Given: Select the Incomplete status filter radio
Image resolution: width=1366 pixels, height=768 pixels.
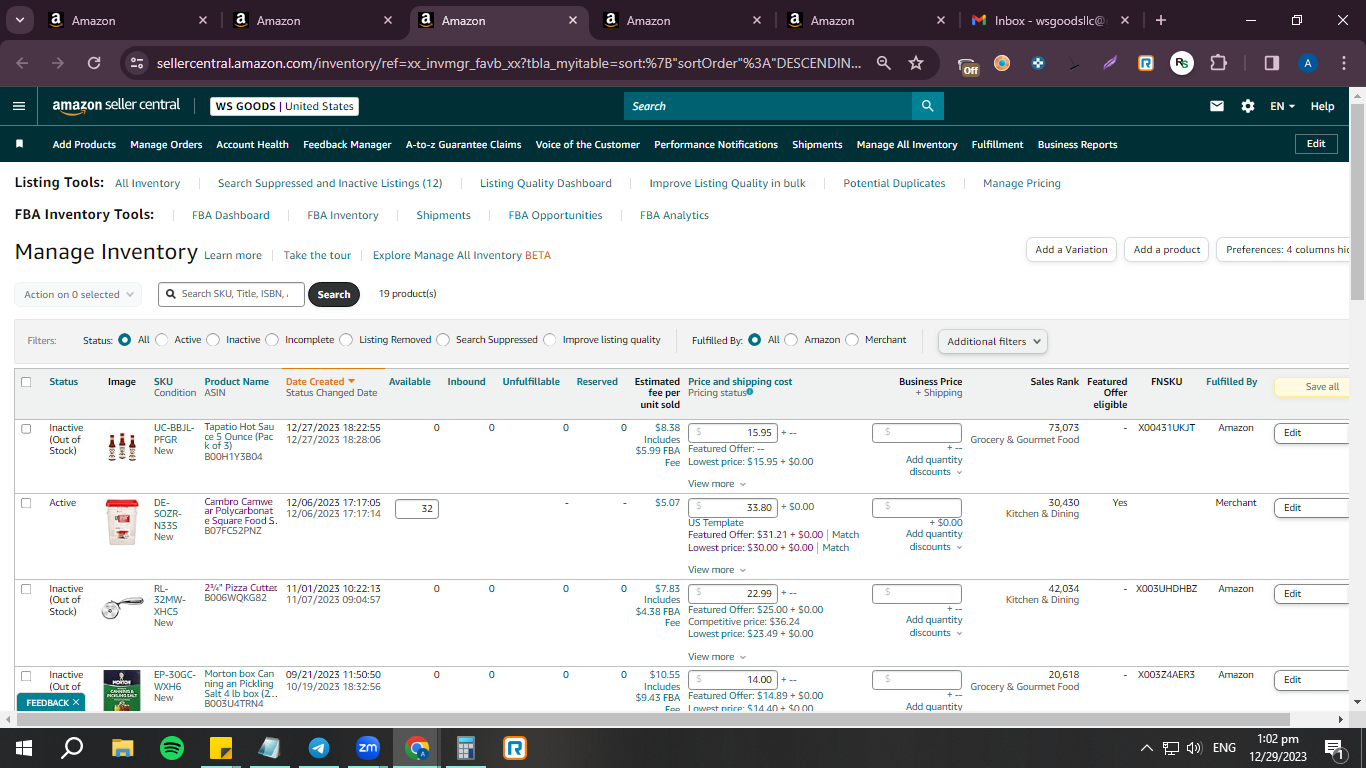Looking at the screenshot, I should click(272, 340).
